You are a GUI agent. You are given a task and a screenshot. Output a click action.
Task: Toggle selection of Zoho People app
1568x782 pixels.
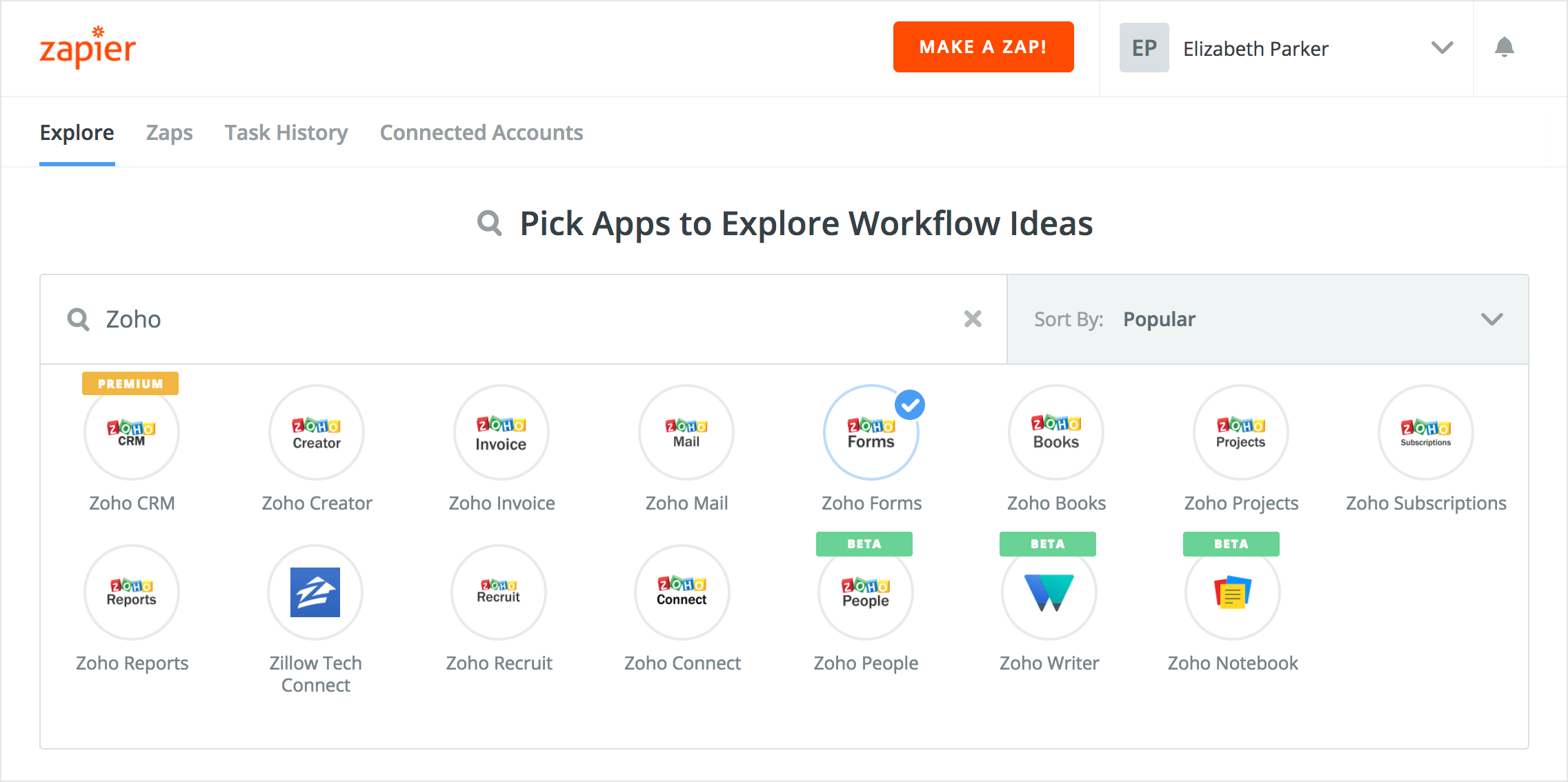click(866, 592)
